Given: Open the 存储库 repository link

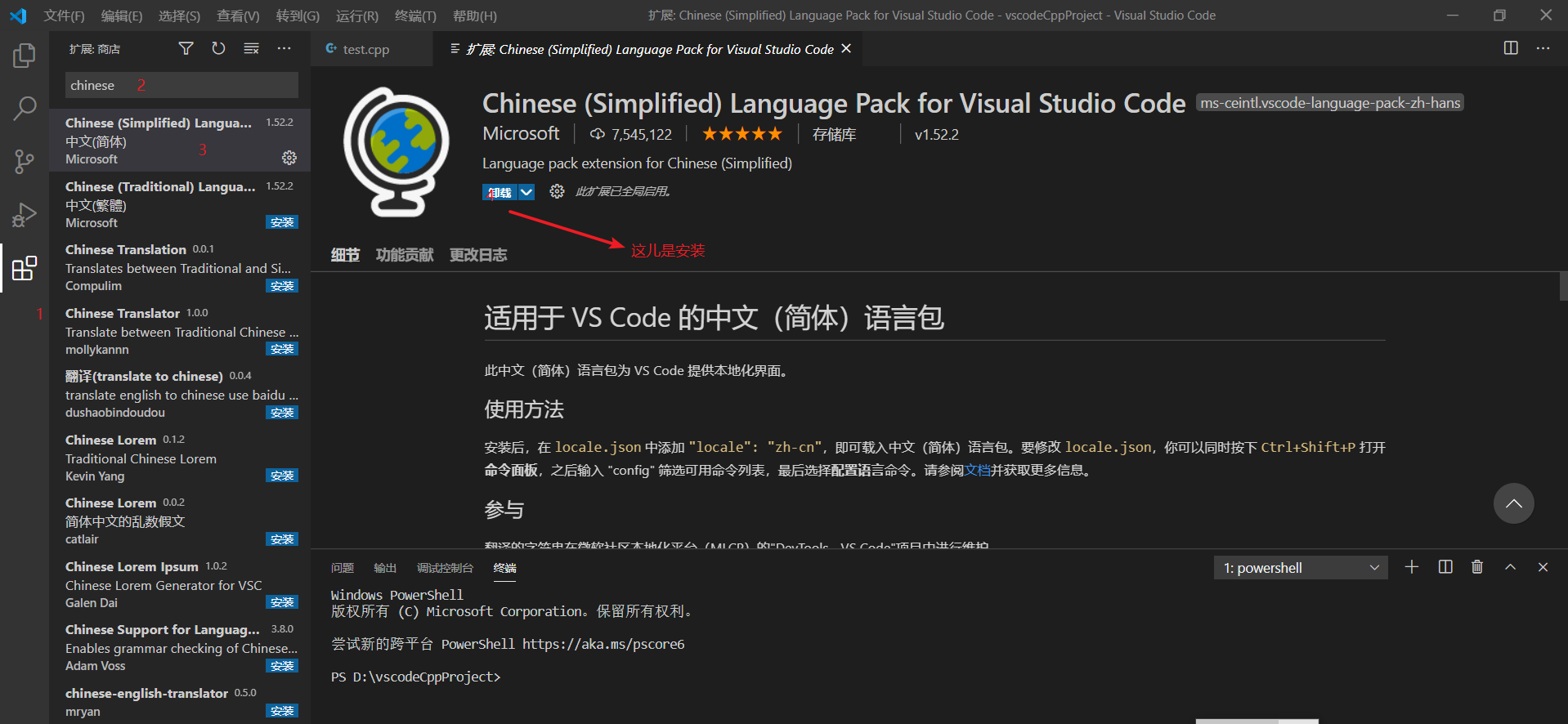Looking at the screenshot, I should [x=834, y=134].
